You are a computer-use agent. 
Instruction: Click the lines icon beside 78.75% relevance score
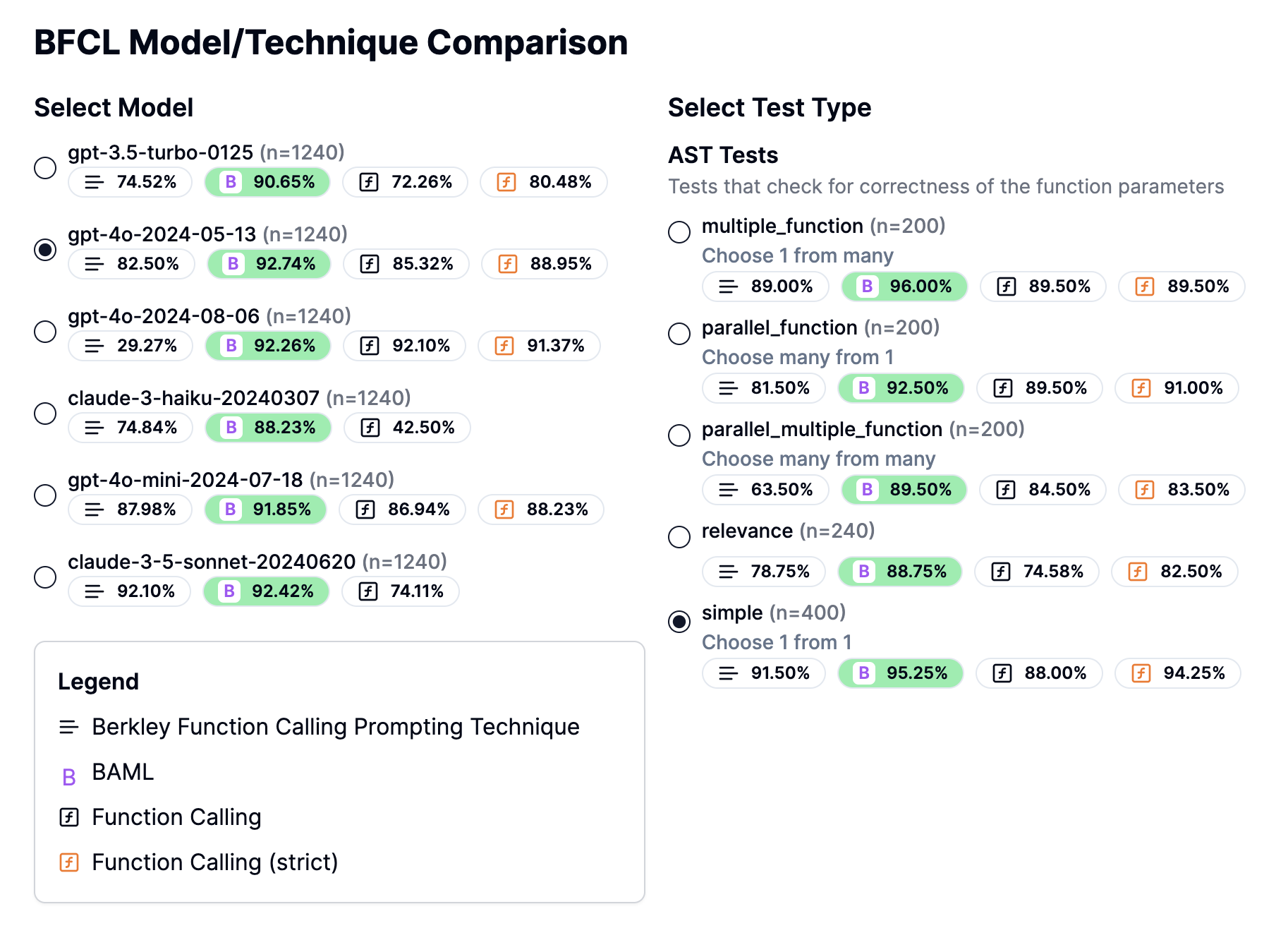pos(728,572)
